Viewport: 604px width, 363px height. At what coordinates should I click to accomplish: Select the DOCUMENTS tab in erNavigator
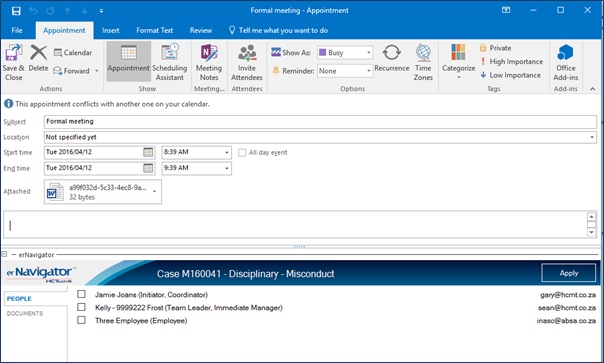(x=25, y=313)
